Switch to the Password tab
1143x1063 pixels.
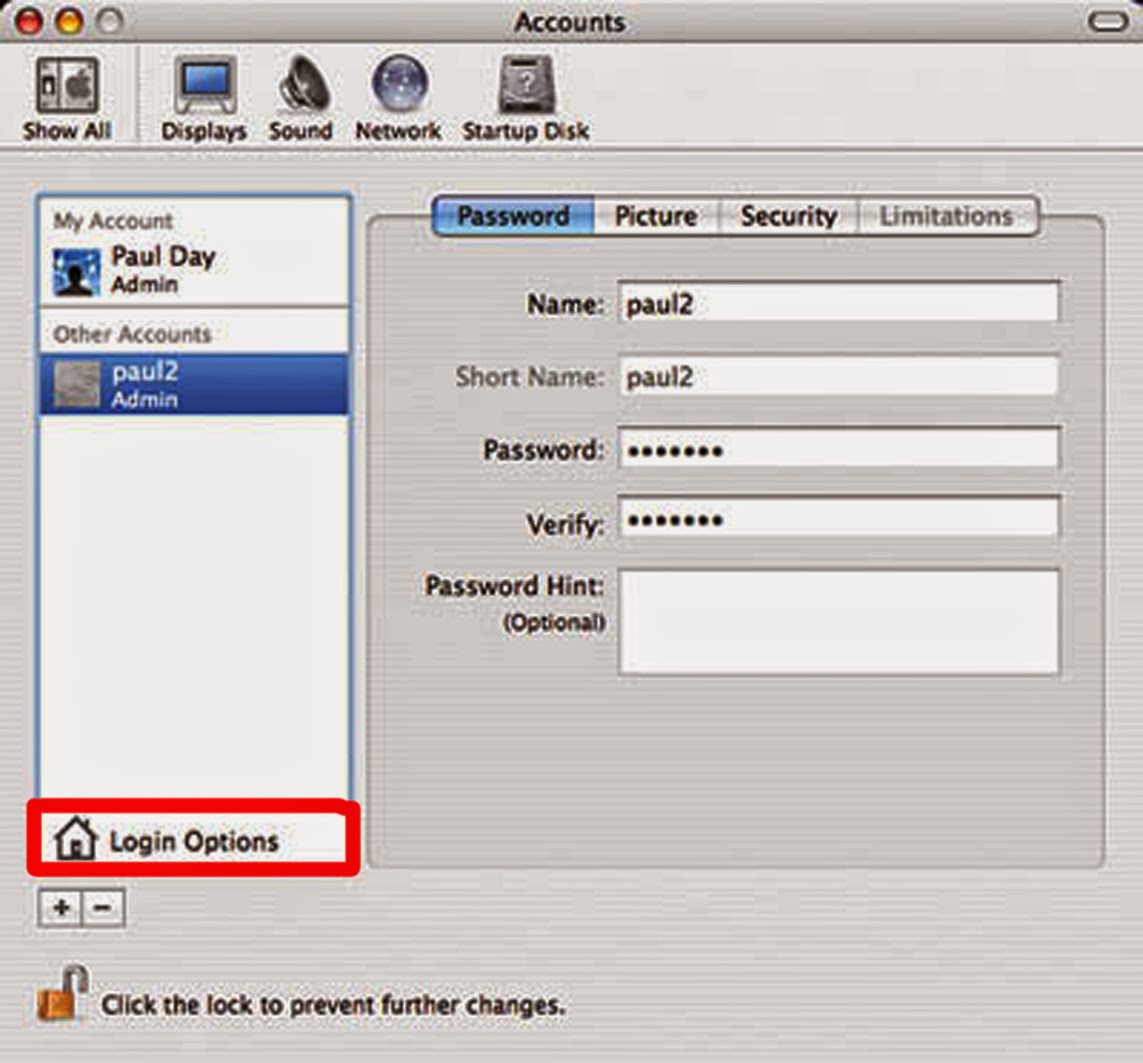tap(512, 216)
